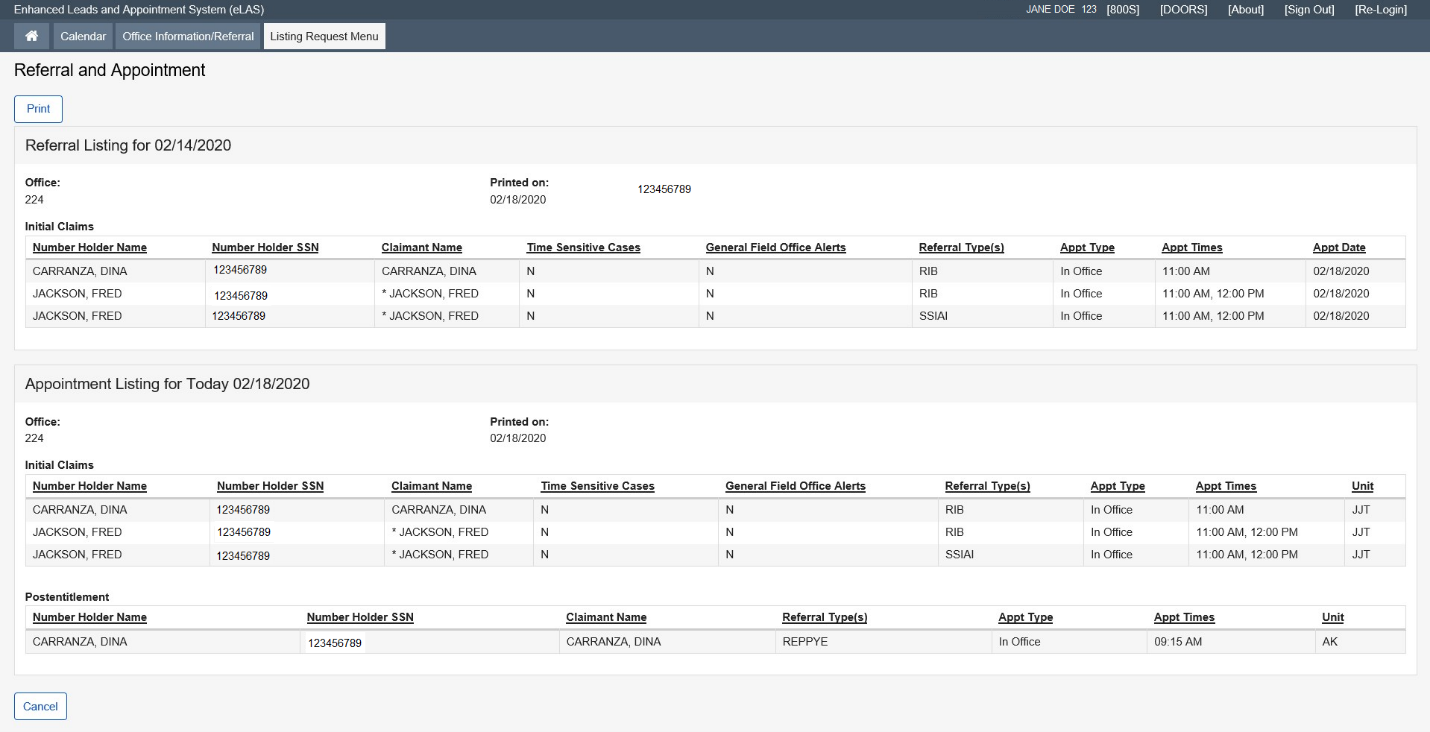Select the Listing Request Menu tab

click(x=324, y=36)
